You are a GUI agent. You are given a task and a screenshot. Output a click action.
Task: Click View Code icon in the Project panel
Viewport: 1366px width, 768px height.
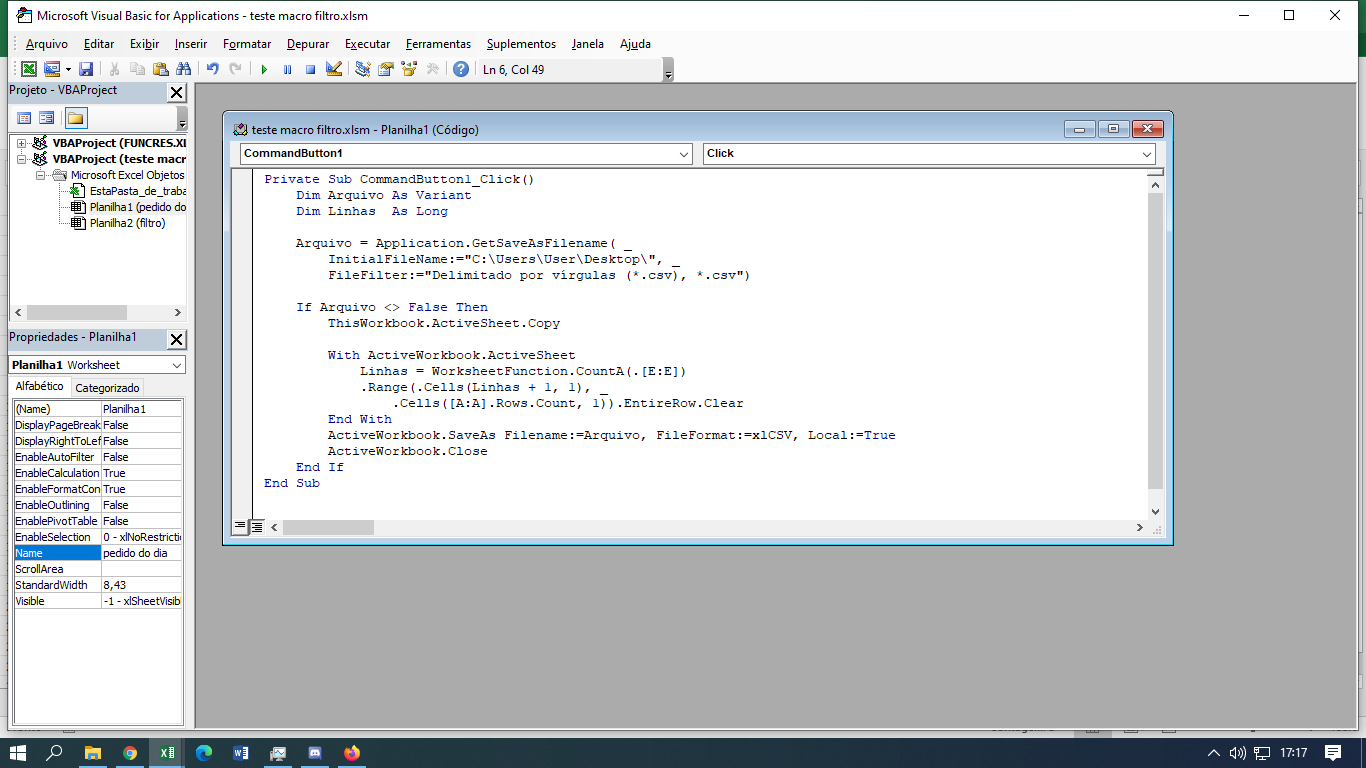[x=24, y=118]
